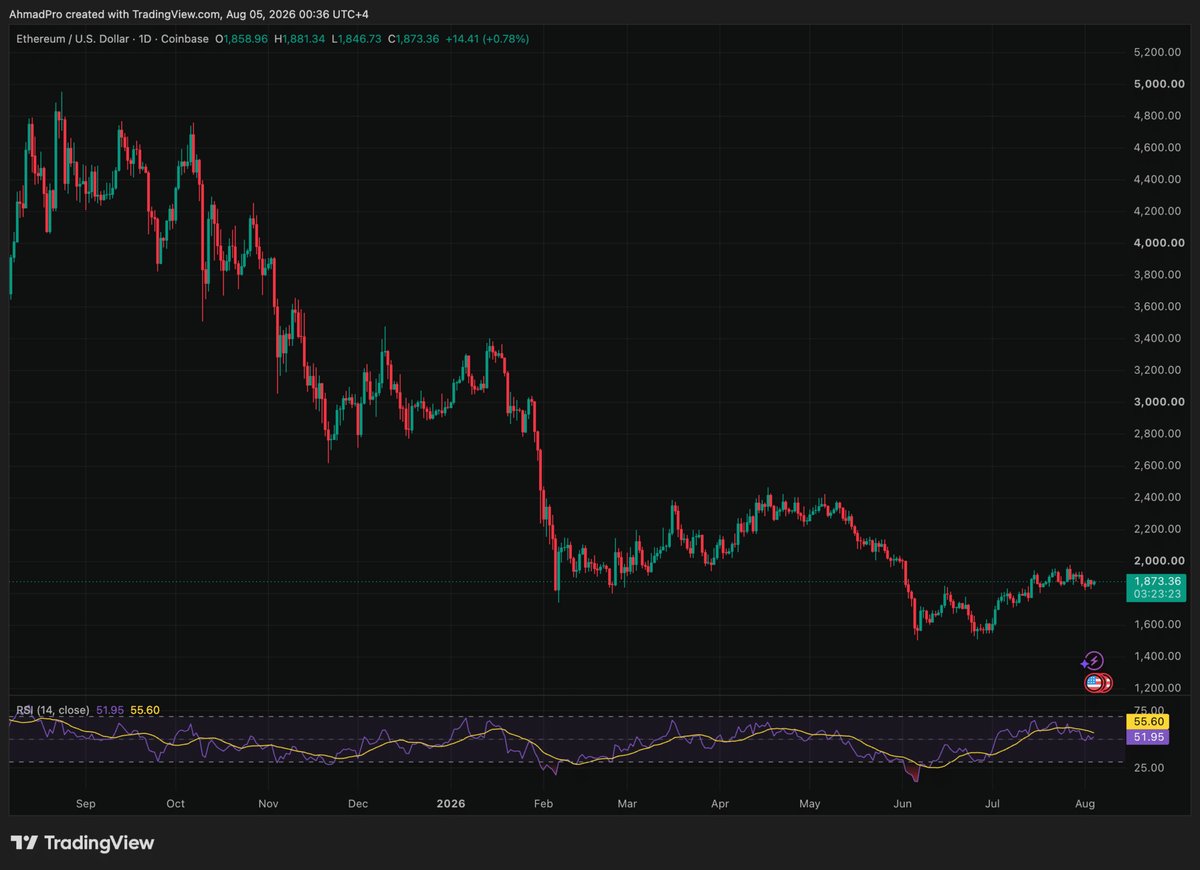
Task: Click the Aug time axis label
Action: tap(1087, 803)
